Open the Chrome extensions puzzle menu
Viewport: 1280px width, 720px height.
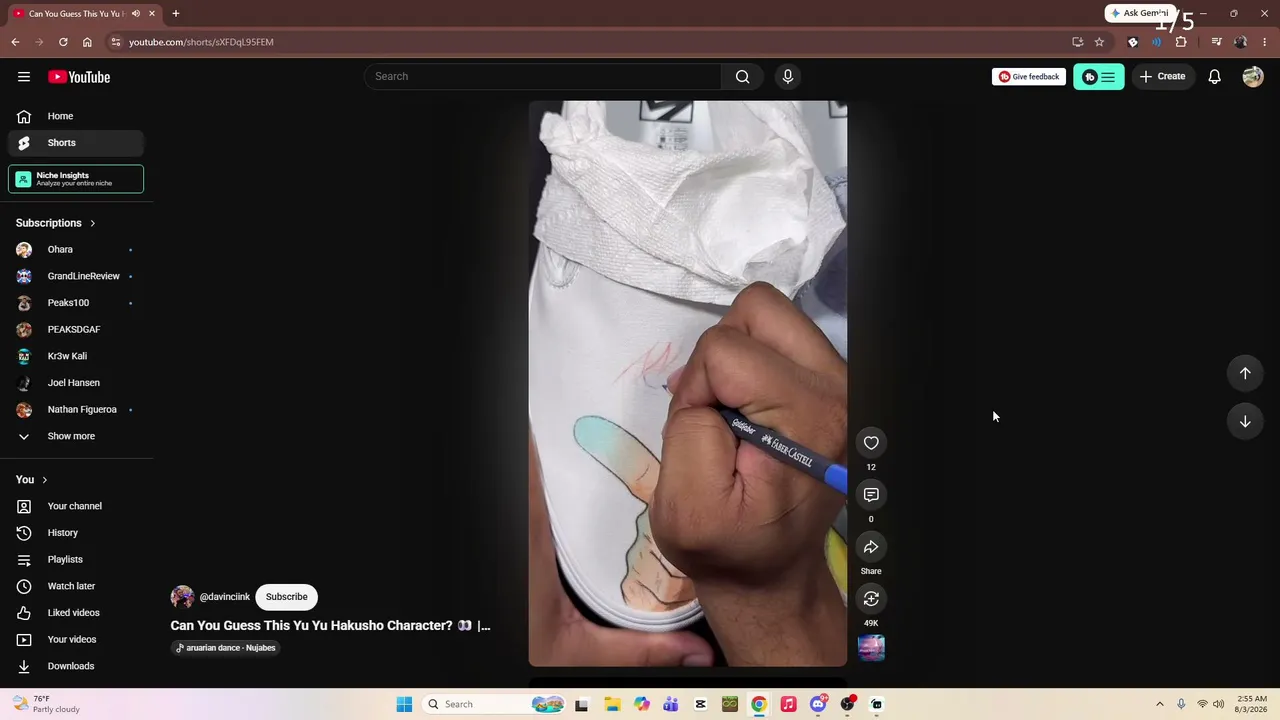pos(1181,42)
